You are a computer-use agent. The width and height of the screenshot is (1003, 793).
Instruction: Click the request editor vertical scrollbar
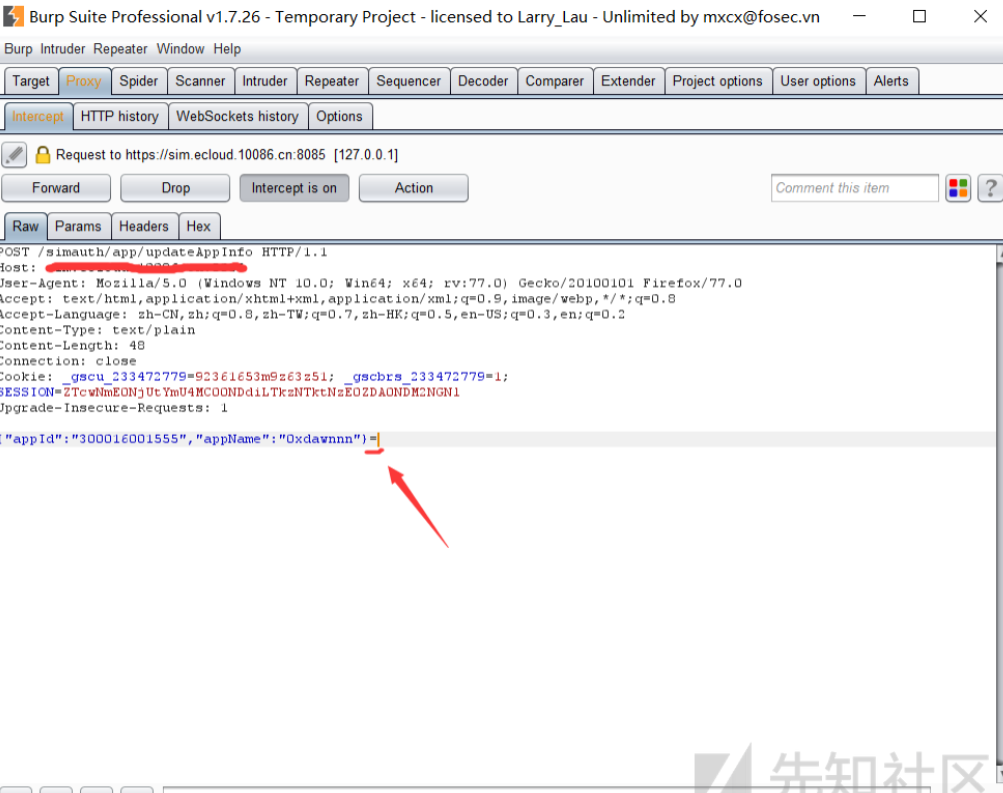999,512
